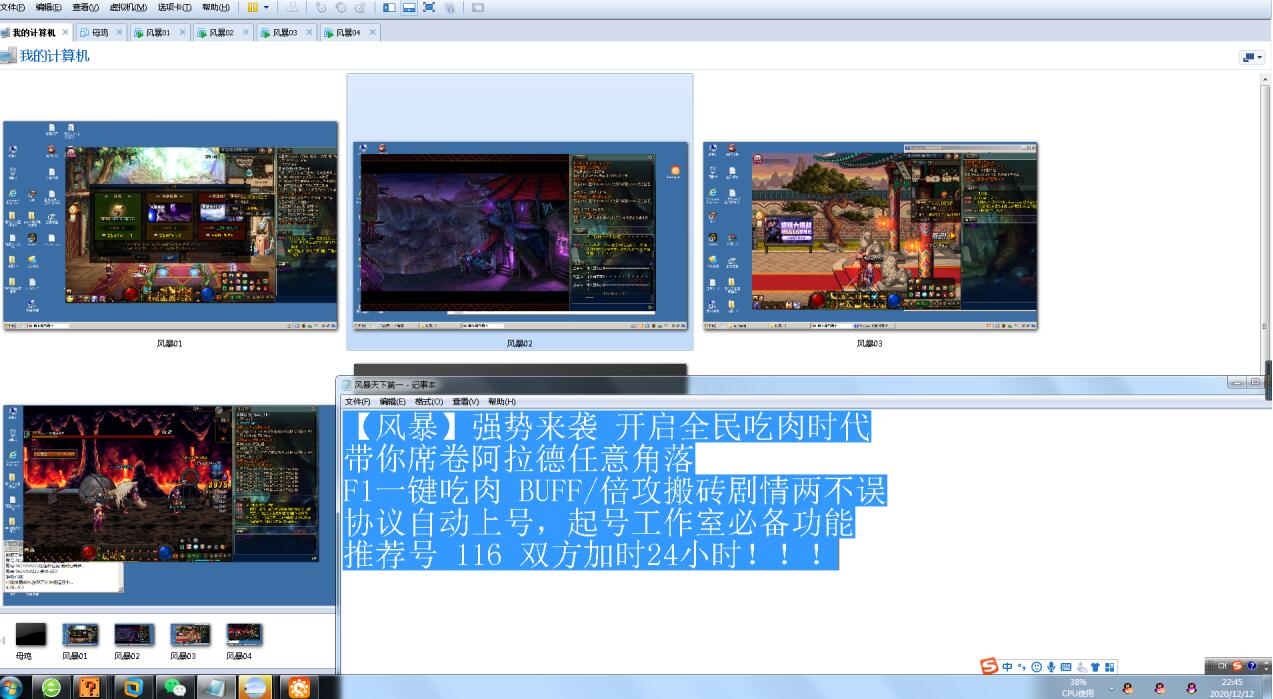
Task: Open the Notepad 编辑 menu
Action: 393,402
